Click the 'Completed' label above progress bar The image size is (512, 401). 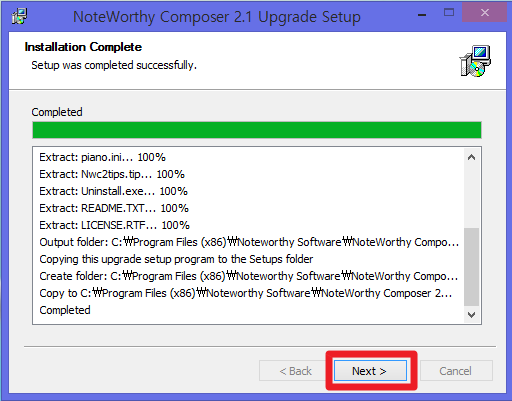click(x=57, y=112)
